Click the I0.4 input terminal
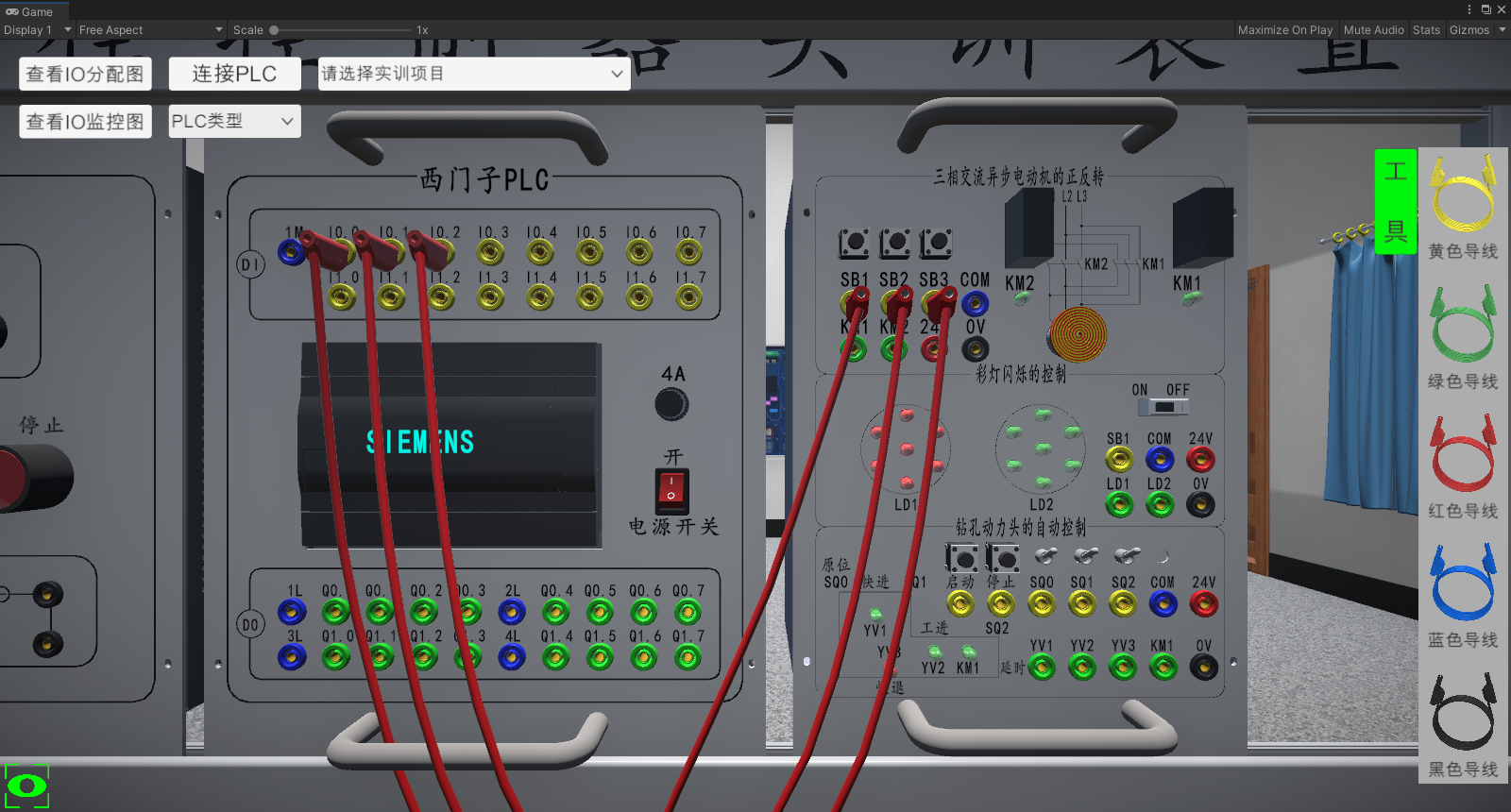Image resolution: width=1511 pixels, height=812 pixels. pyautogui.click(x=540, y=251)
